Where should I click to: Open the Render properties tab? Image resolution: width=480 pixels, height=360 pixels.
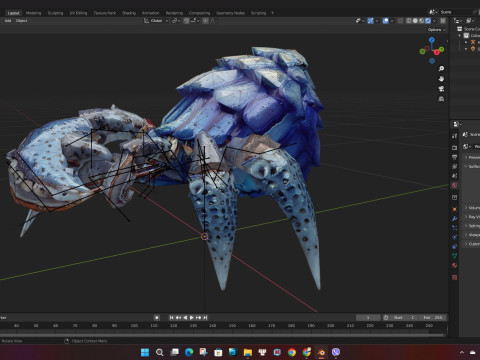(x=454, y=147)
